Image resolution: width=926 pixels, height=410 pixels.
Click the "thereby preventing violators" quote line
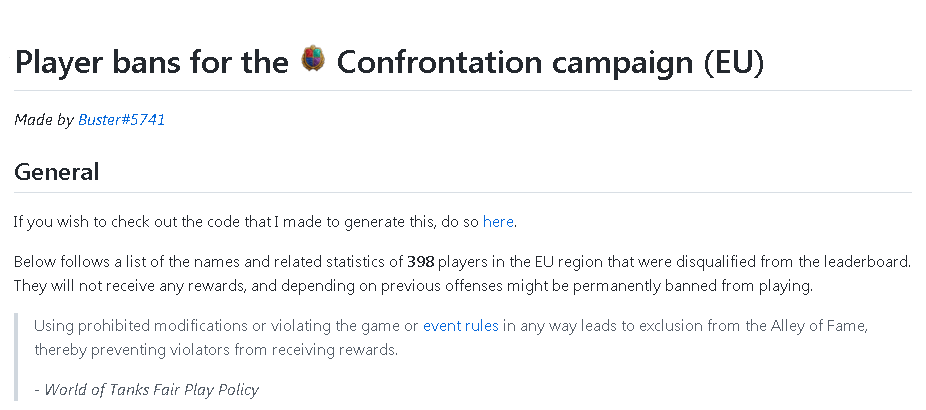pyautogui.click(x=216, y=350)
